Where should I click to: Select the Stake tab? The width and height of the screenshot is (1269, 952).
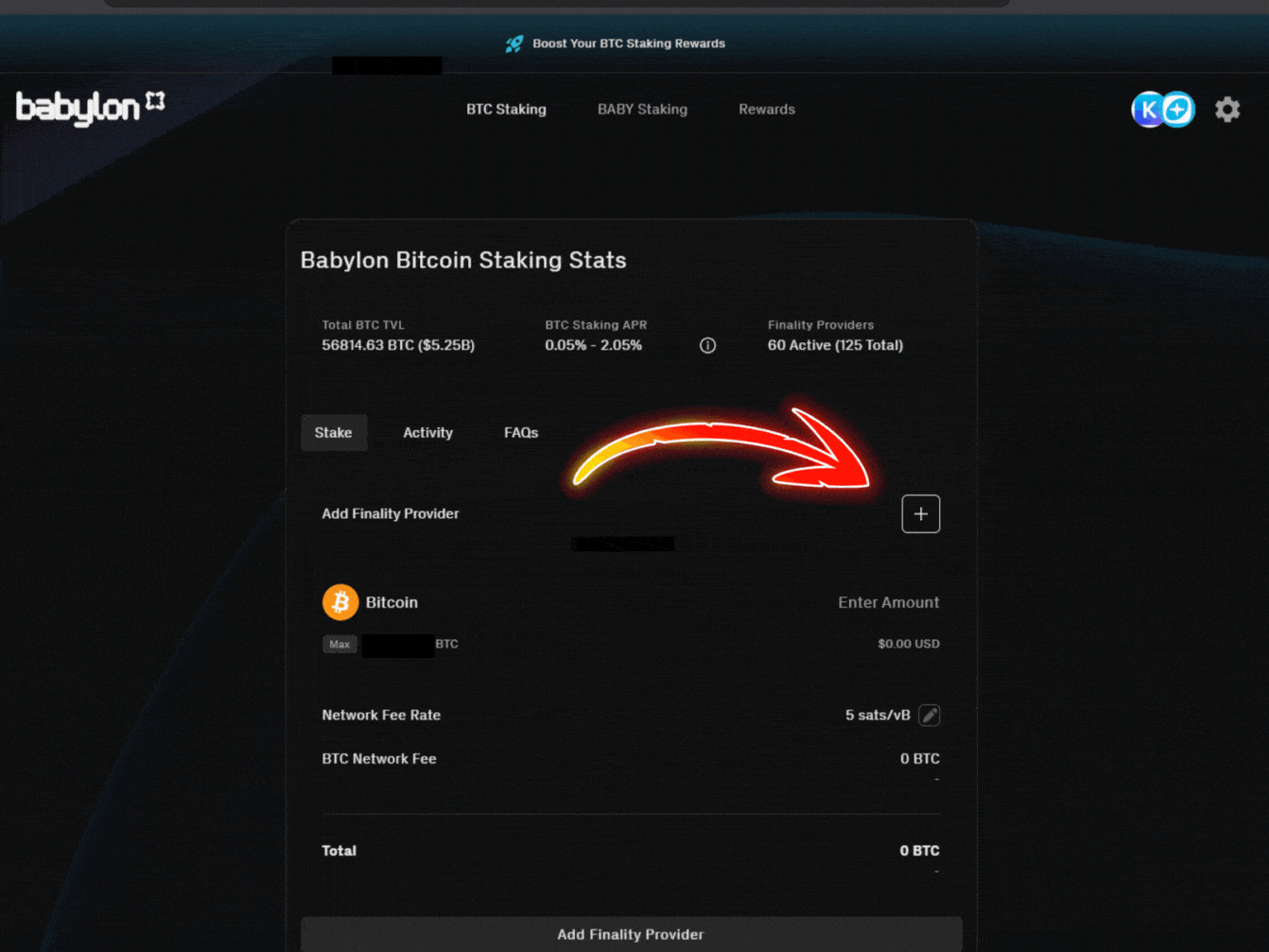[x=334, y=432]
